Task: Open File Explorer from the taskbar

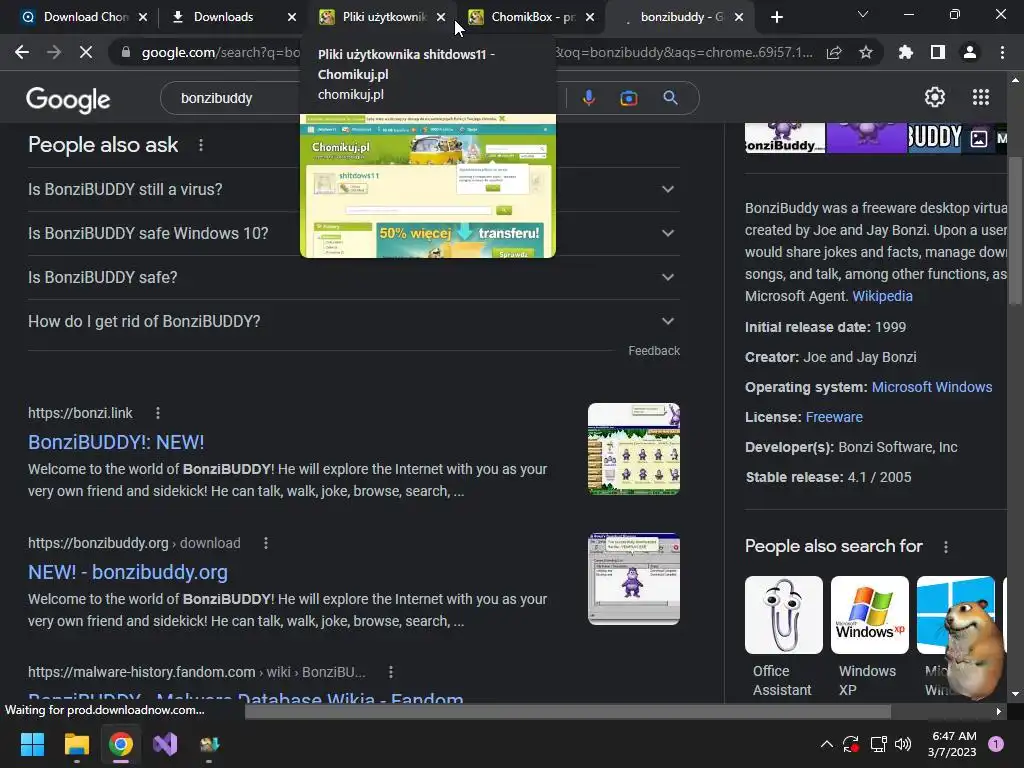Action: (x=76, y=744)
